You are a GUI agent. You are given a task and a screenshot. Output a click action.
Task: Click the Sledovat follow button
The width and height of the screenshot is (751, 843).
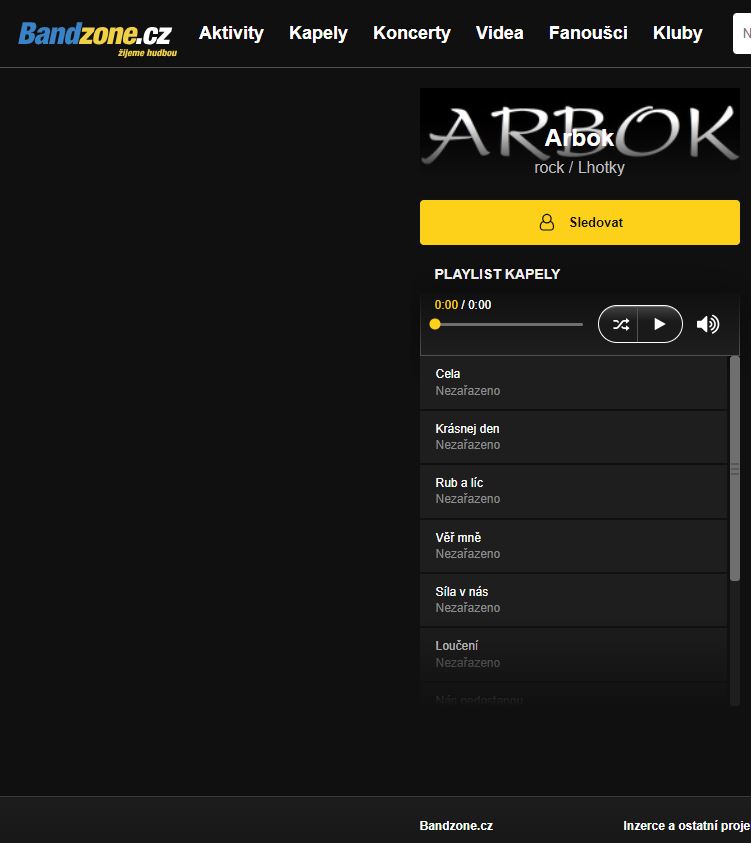580,223
